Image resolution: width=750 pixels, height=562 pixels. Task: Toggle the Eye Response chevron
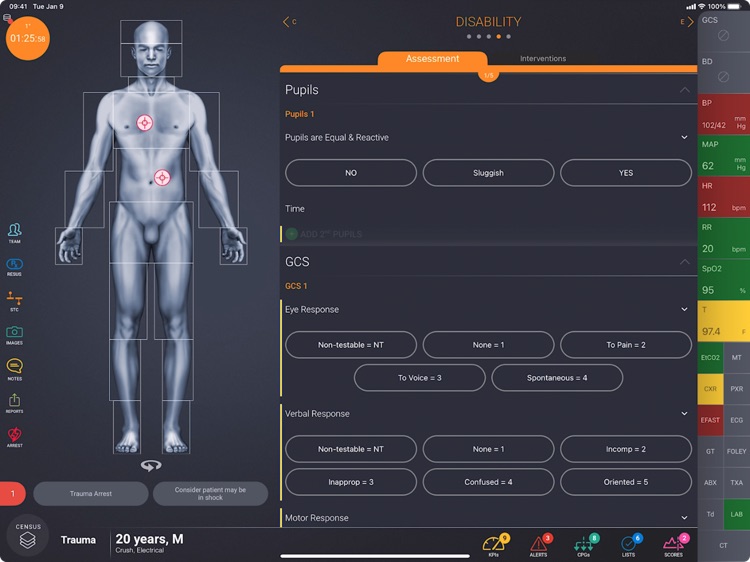coord(684,309)
